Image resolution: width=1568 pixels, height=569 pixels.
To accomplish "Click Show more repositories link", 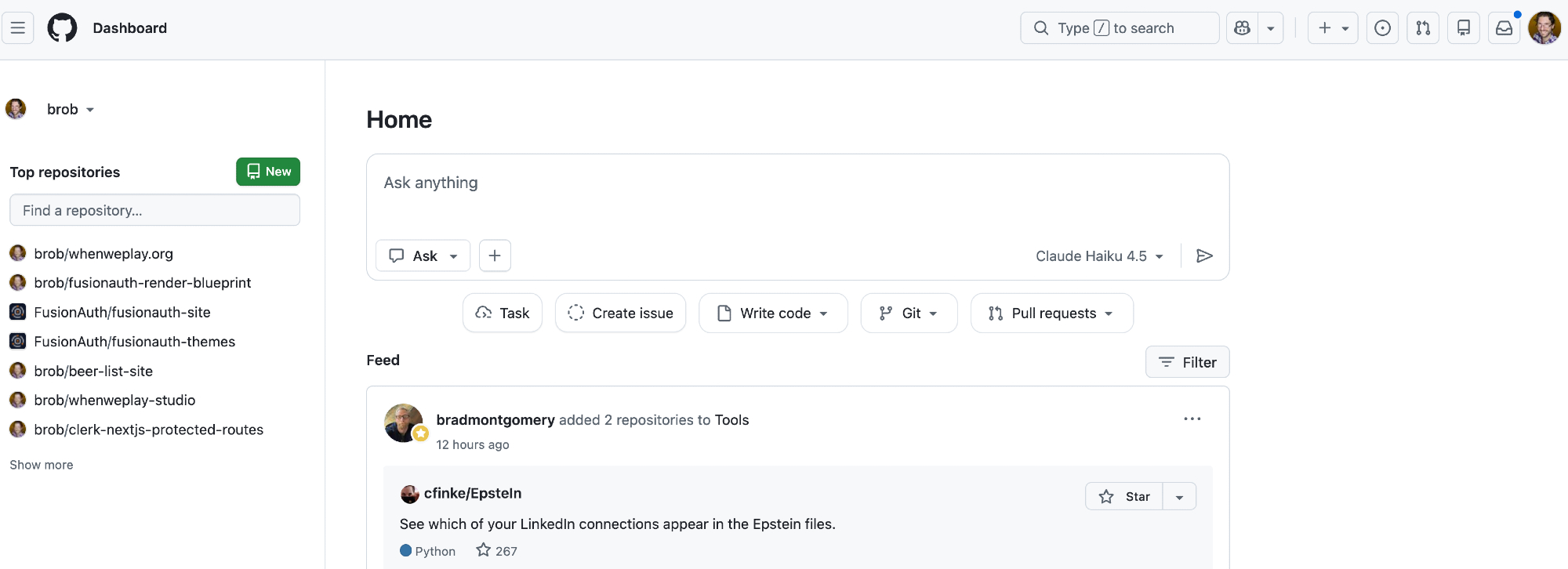I will 42,465.
